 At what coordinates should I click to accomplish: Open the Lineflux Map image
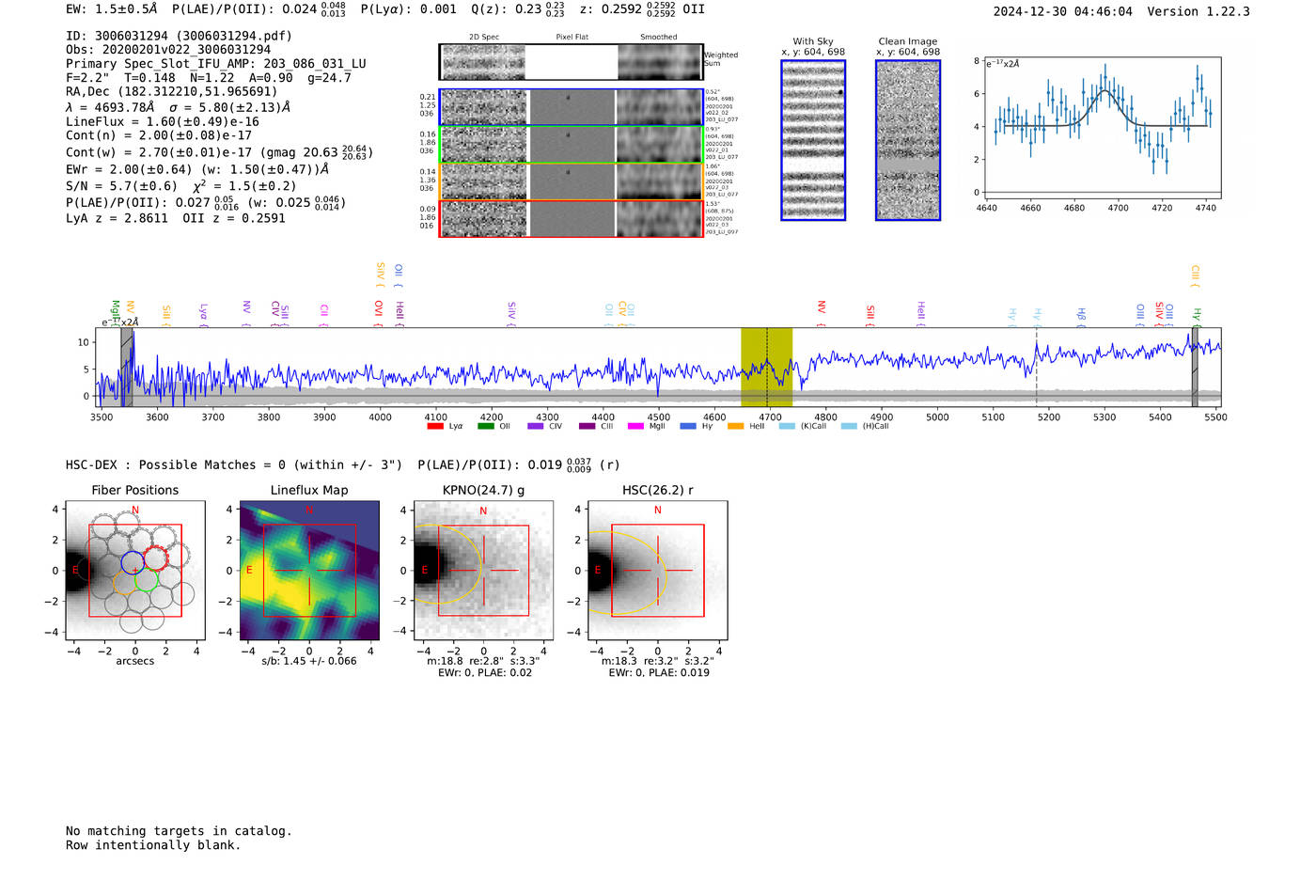309,571
